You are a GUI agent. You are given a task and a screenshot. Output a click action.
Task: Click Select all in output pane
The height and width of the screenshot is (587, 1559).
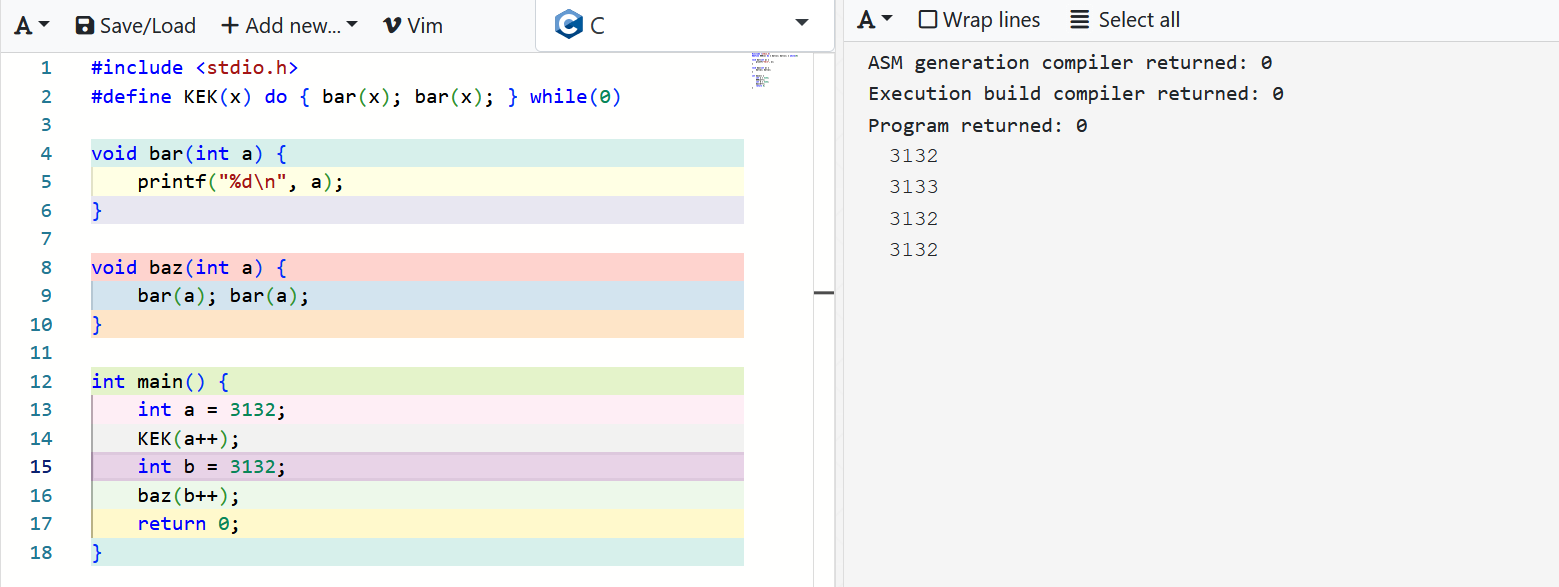click(1125, 20)
